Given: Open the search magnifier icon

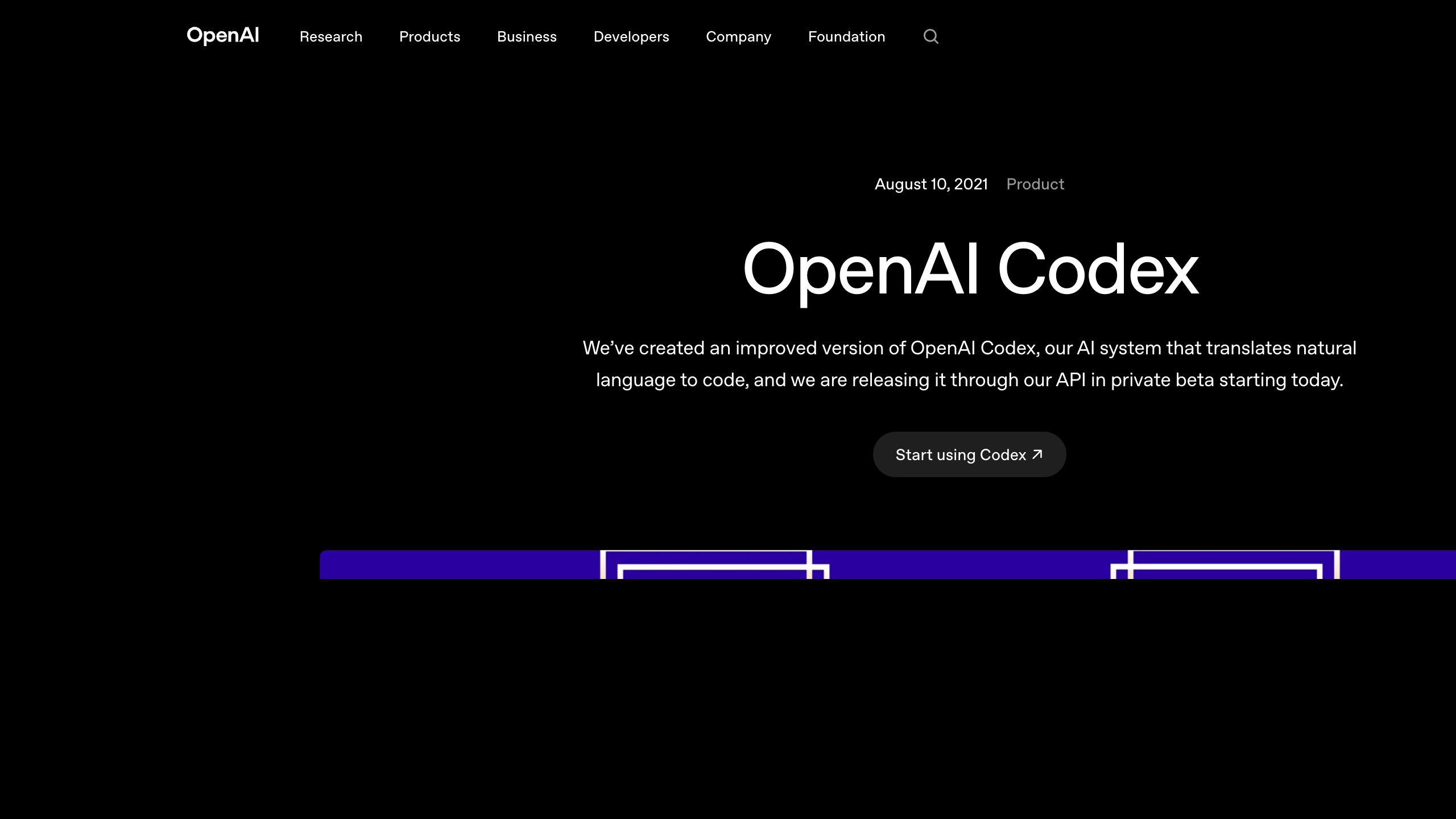Looking at the screenshot, I should 930,36.
